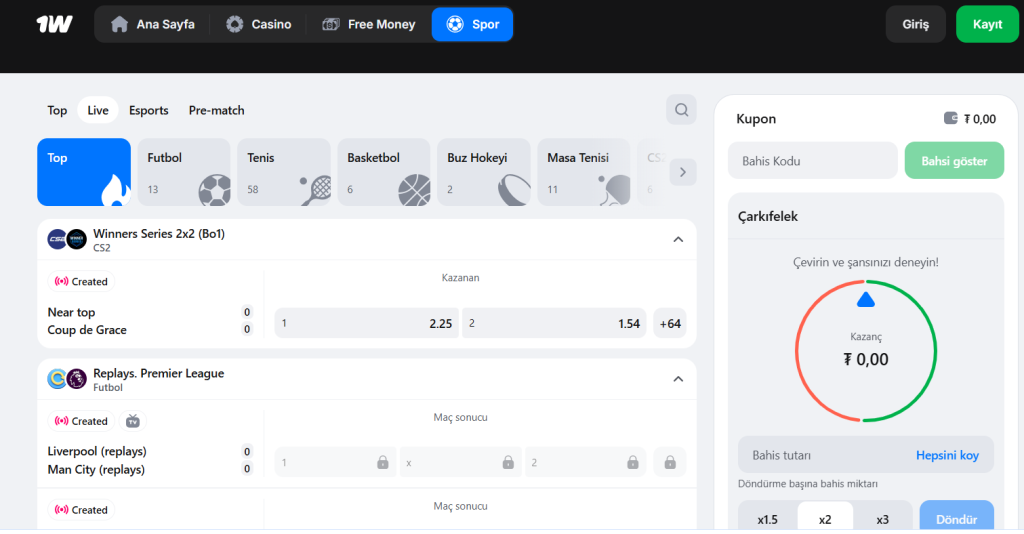
Task: Click the Döndür spin button
Action: point(957,517)
